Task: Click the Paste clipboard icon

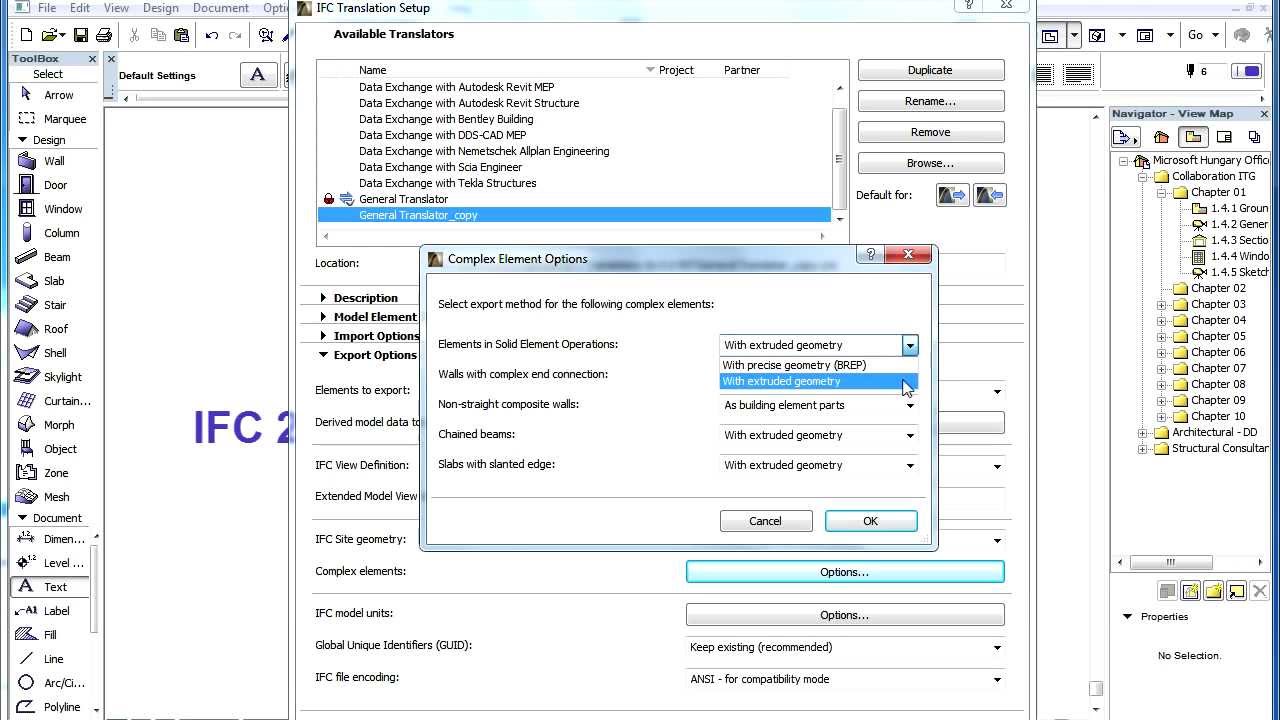Action: point(181,35)
